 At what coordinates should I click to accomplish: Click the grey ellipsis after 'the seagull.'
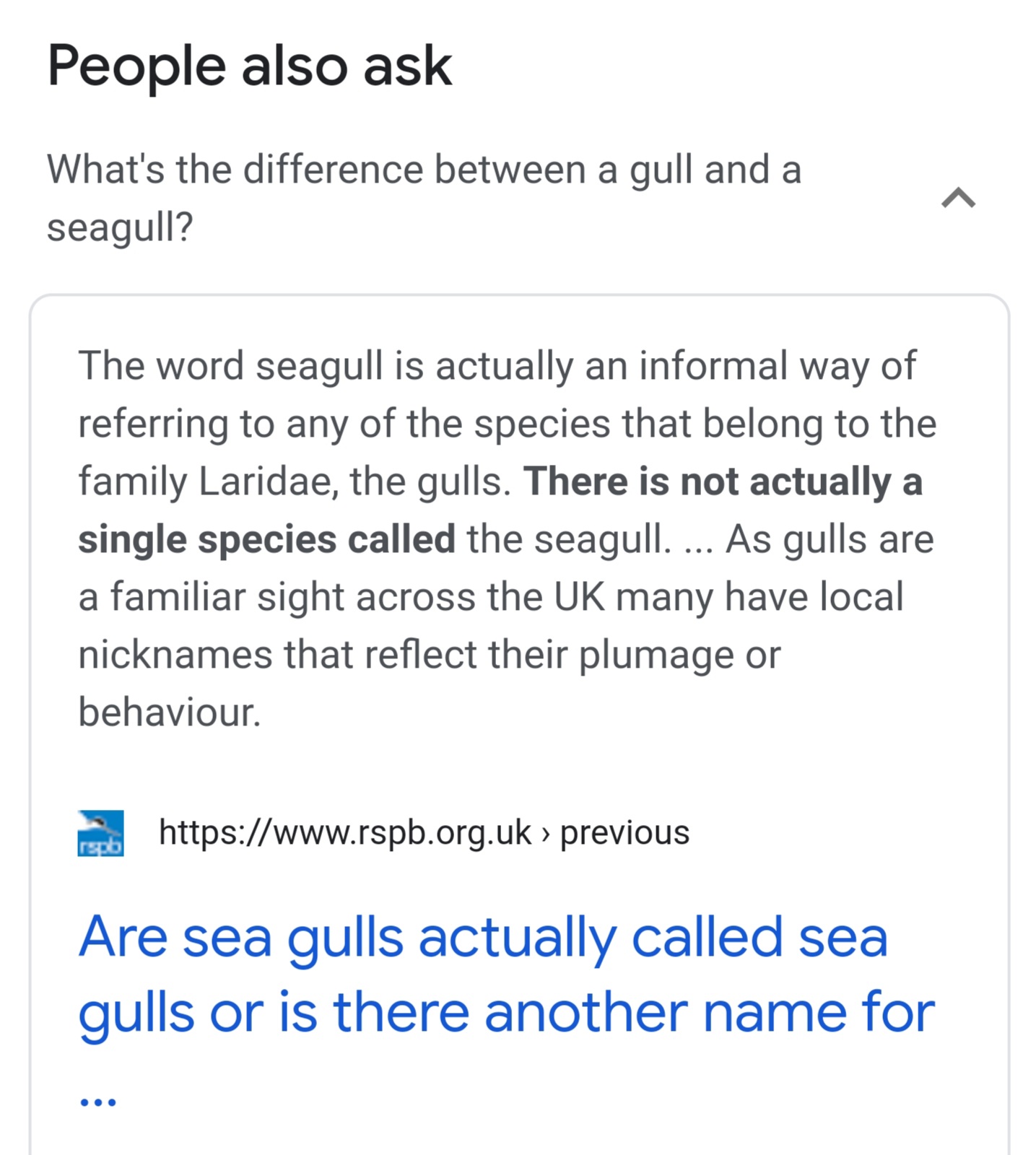[x=697, y=541]
